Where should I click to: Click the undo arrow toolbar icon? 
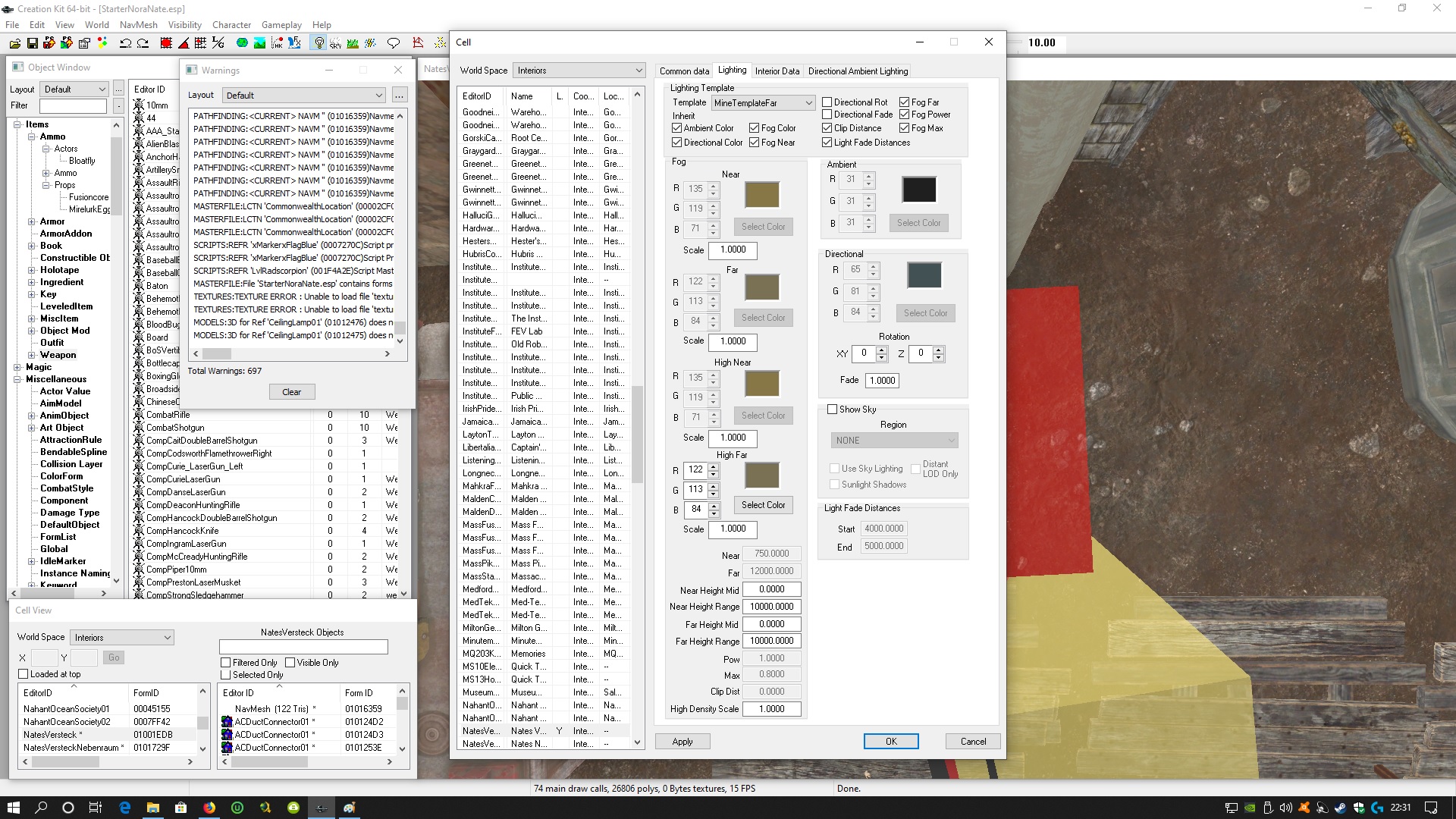tap(125, 43)
